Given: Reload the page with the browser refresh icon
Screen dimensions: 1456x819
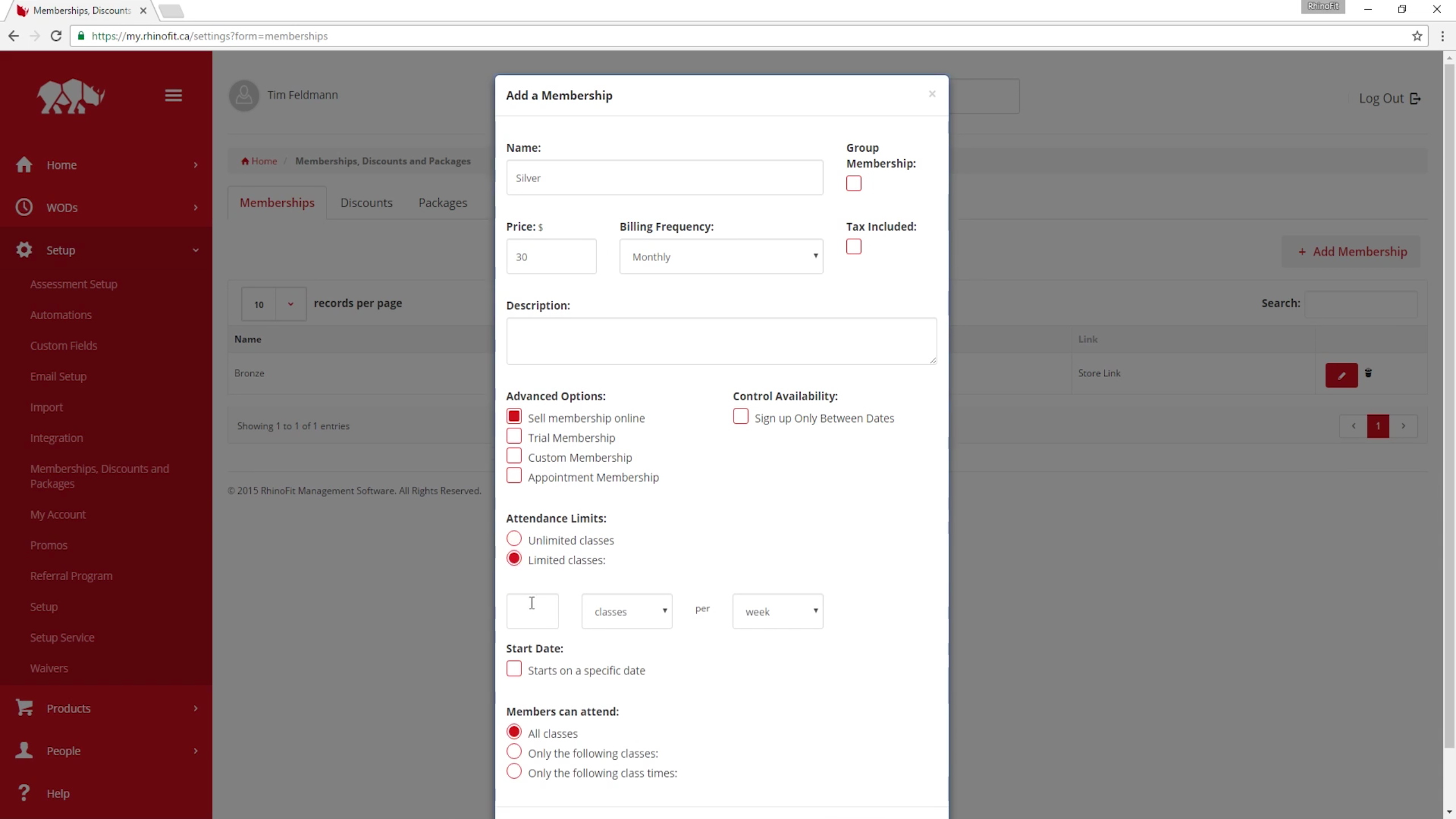Looking at the screenshot, I should tap(56, 36).
